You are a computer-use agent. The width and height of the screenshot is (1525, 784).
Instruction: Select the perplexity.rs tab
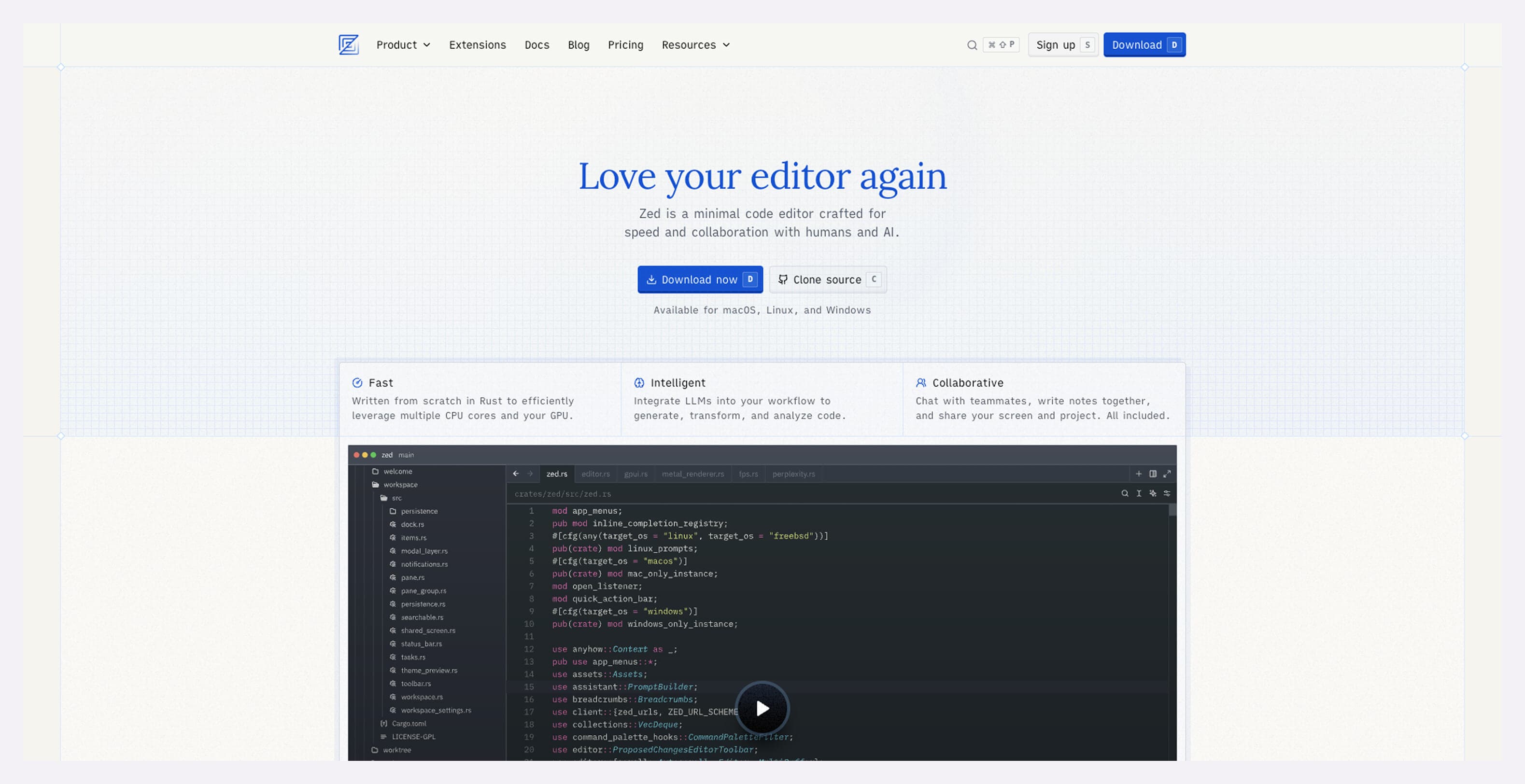(793, 474)
